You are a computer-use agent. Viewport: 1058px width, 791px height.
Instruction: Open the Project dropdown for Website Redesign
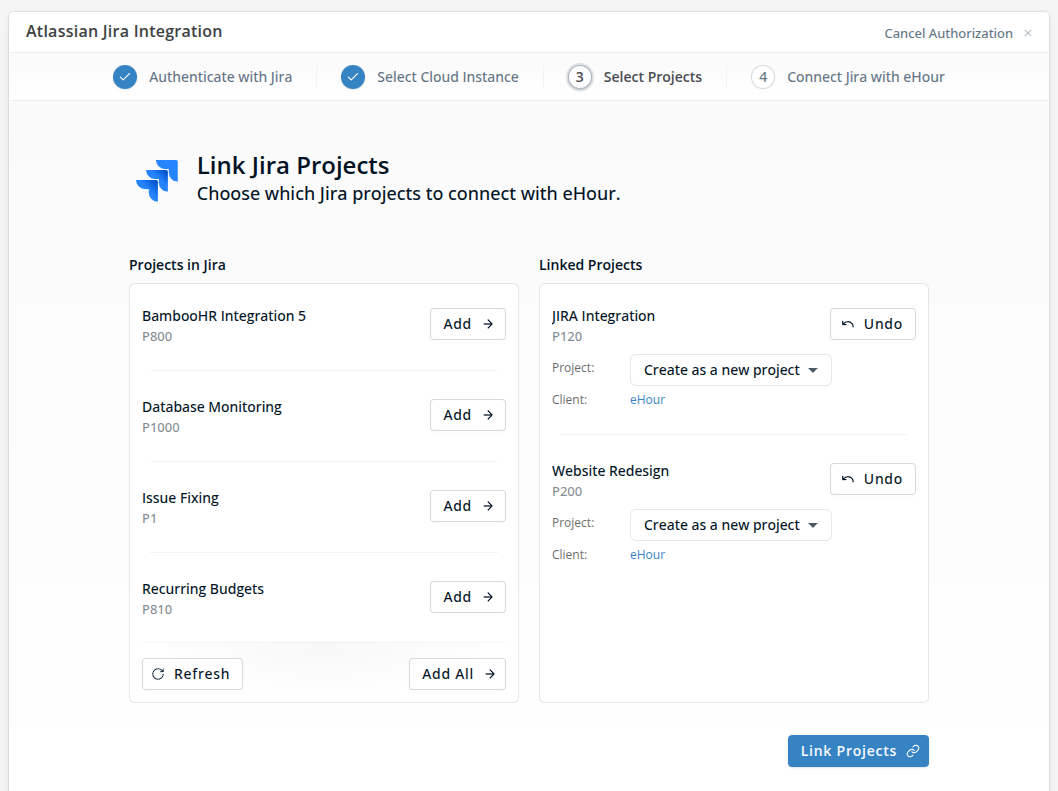coord(731,525)
